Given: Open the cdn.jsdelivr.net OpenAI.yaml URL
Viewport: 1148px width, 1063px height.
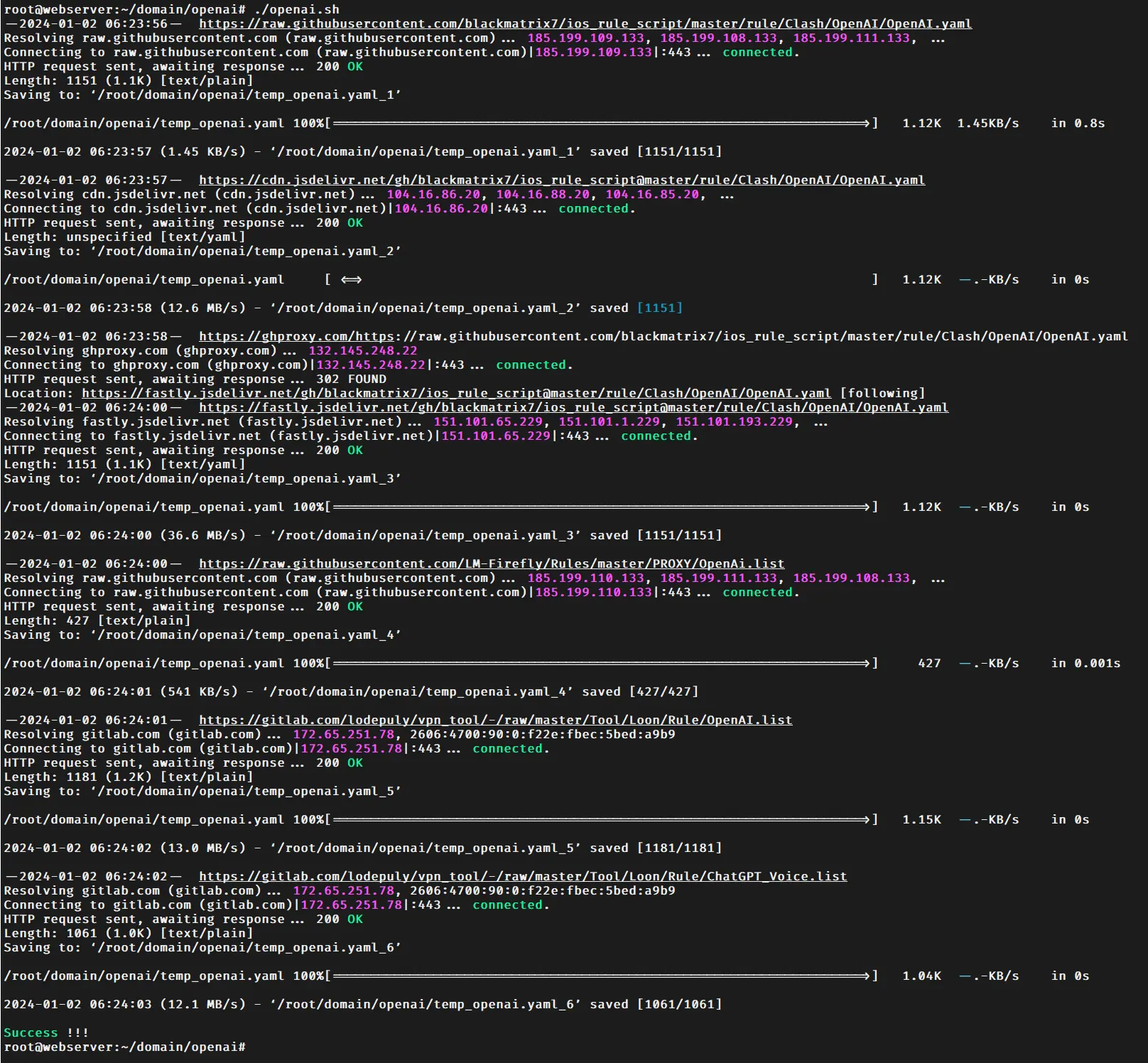Looking at the screenshot, I should tap(562, 180).
